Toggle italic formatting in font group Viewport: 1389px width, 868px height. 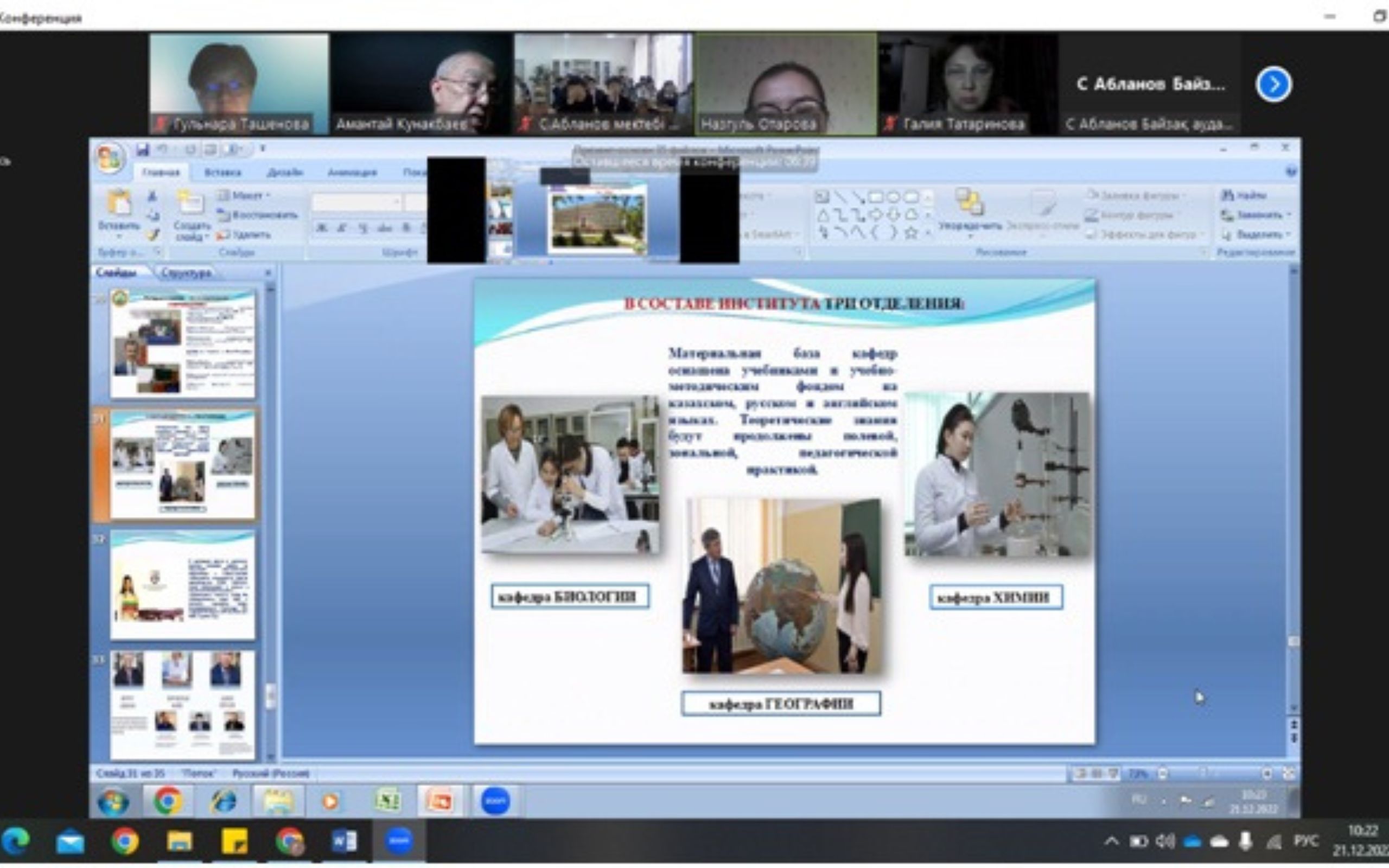[x=342, y=228]
